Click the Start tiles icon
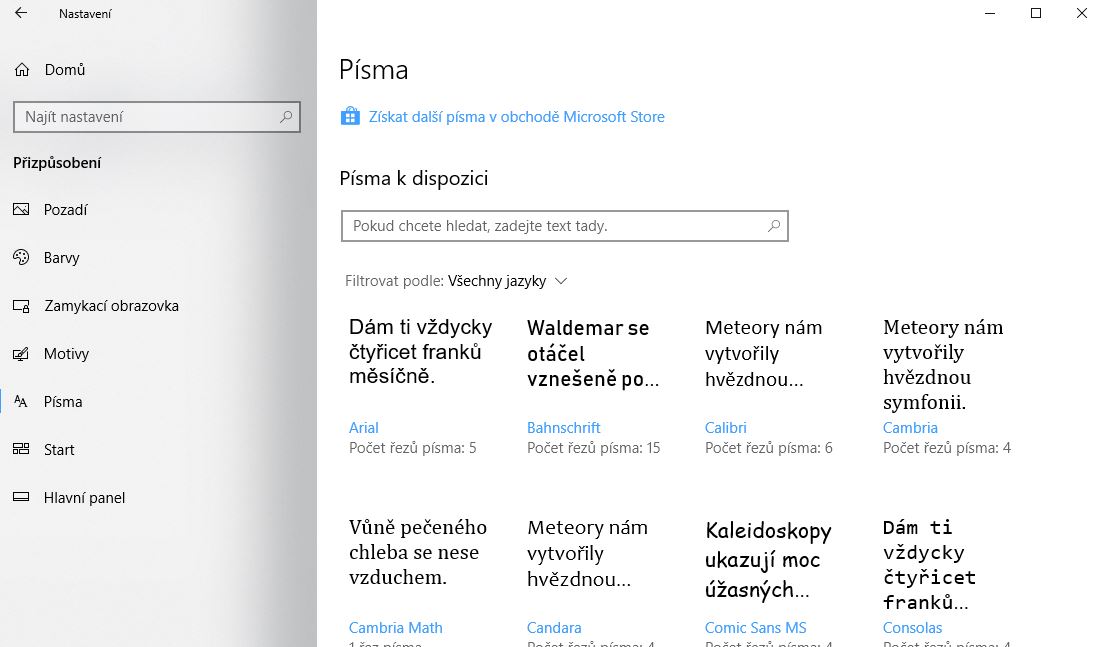 [x=21, y=449]
